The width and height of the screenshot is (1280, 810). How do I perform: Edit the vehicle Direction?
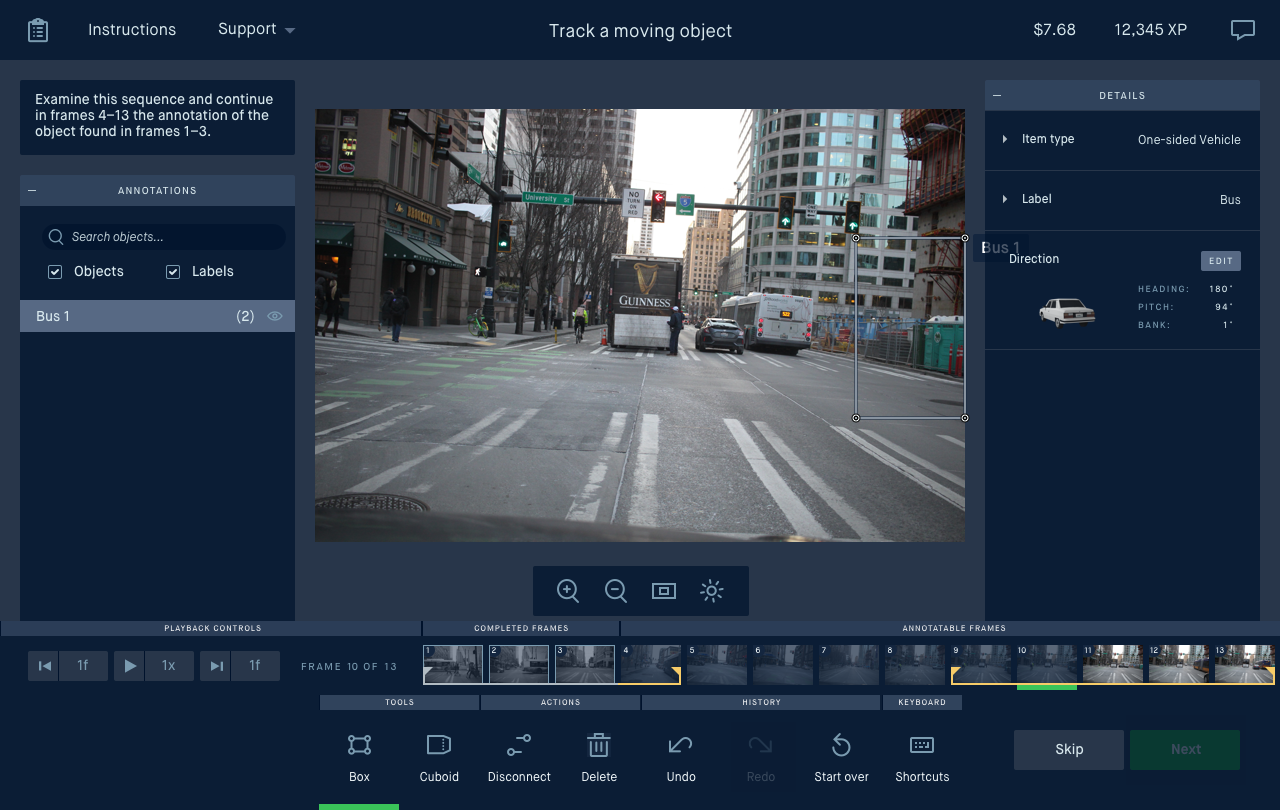coord(1221,261)
